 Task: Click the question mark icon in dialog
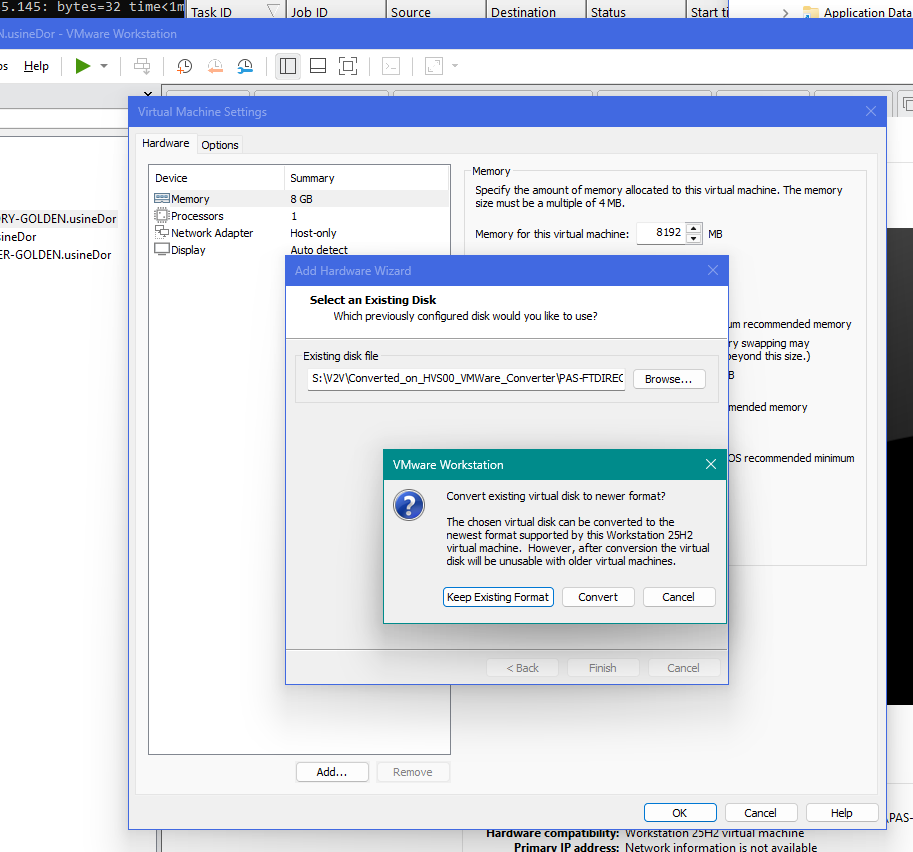click(x=409, y=505)
